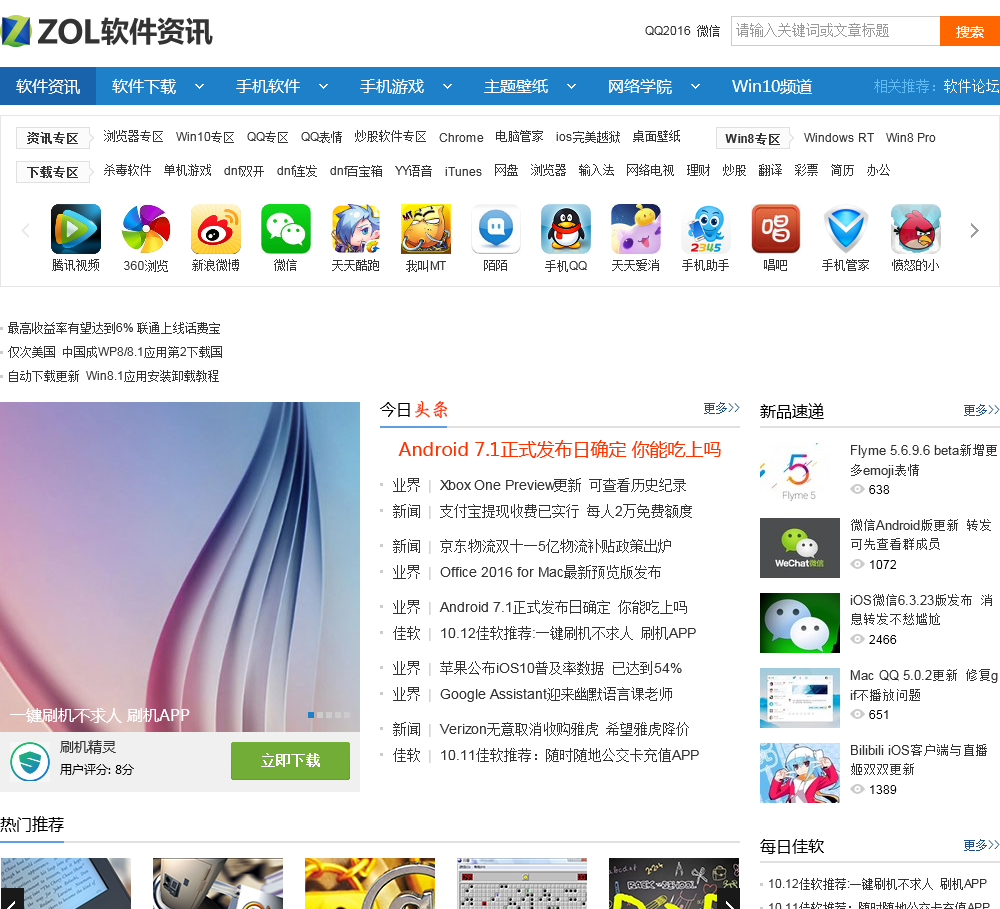1000x909 pixels.
Task: Open 今日头条 更多 link
Action: [x=721, y=408]
